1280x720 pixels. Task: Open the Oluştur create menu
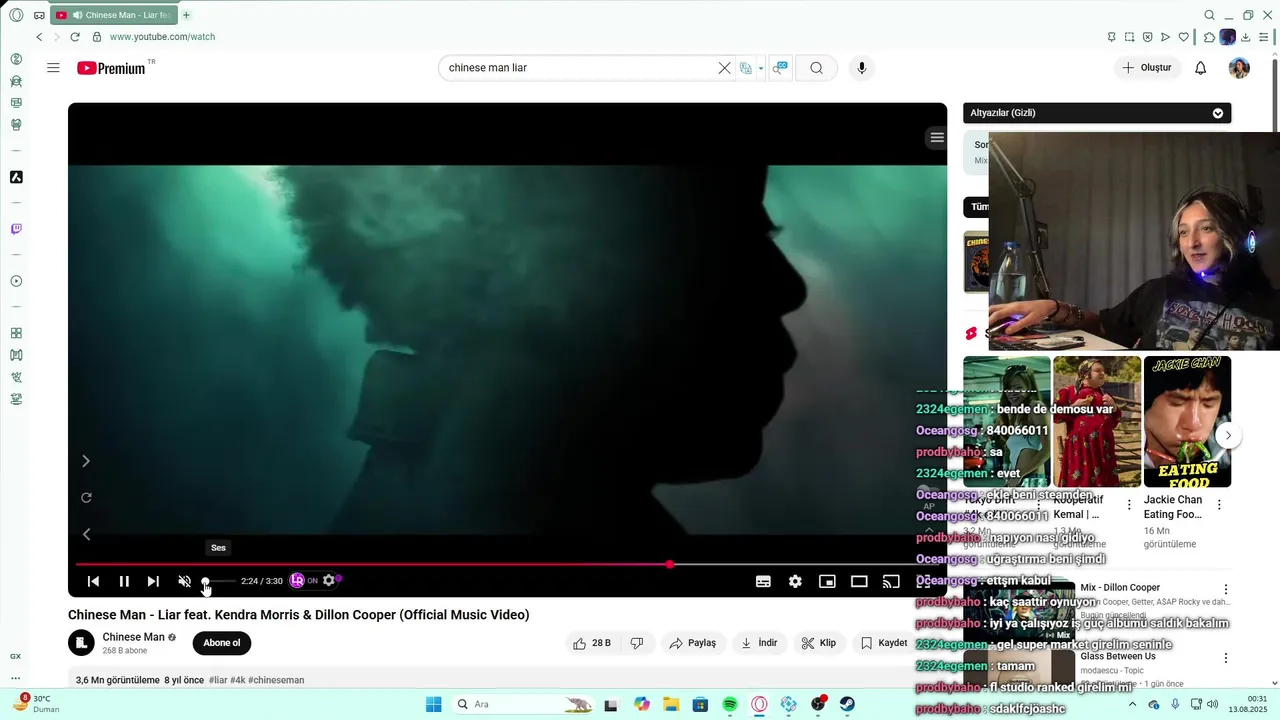(1147, 68)
